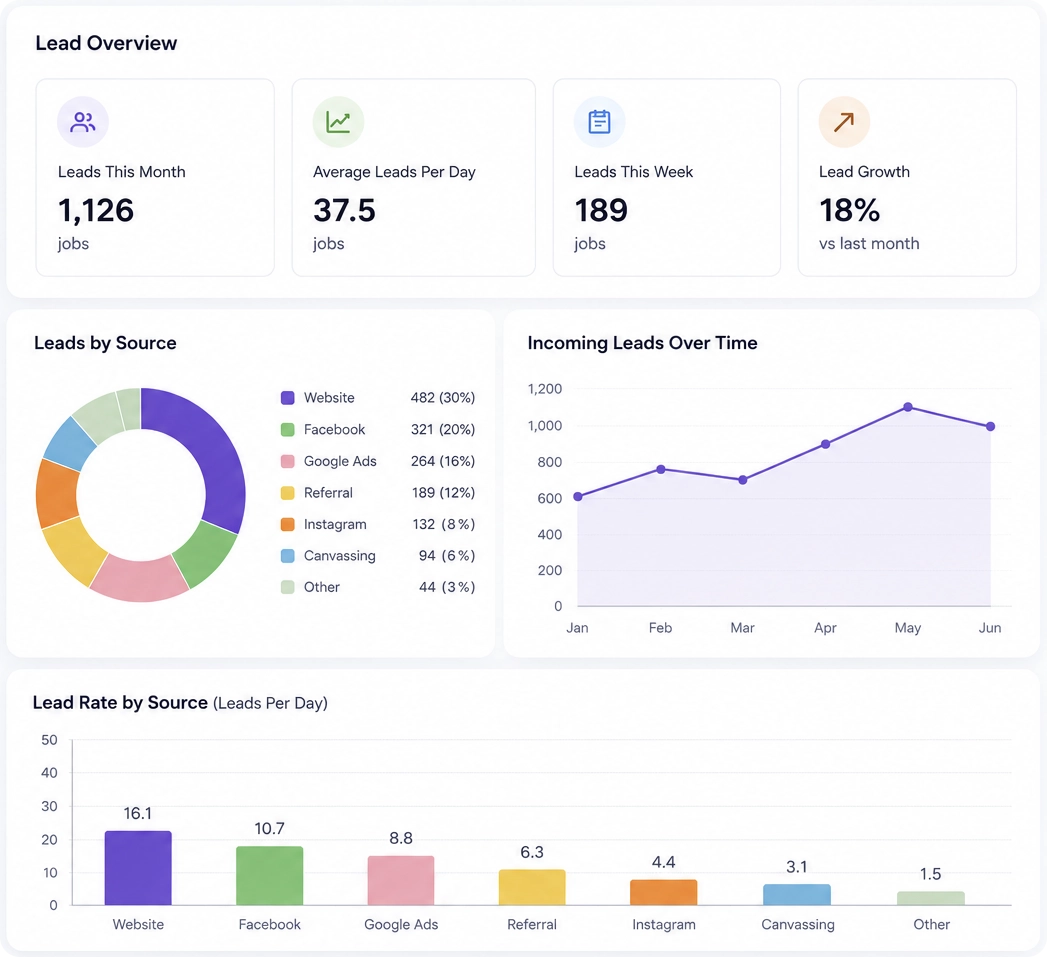
Task: Click the 18% lead growth value
Action: click(x=849, y=210)
